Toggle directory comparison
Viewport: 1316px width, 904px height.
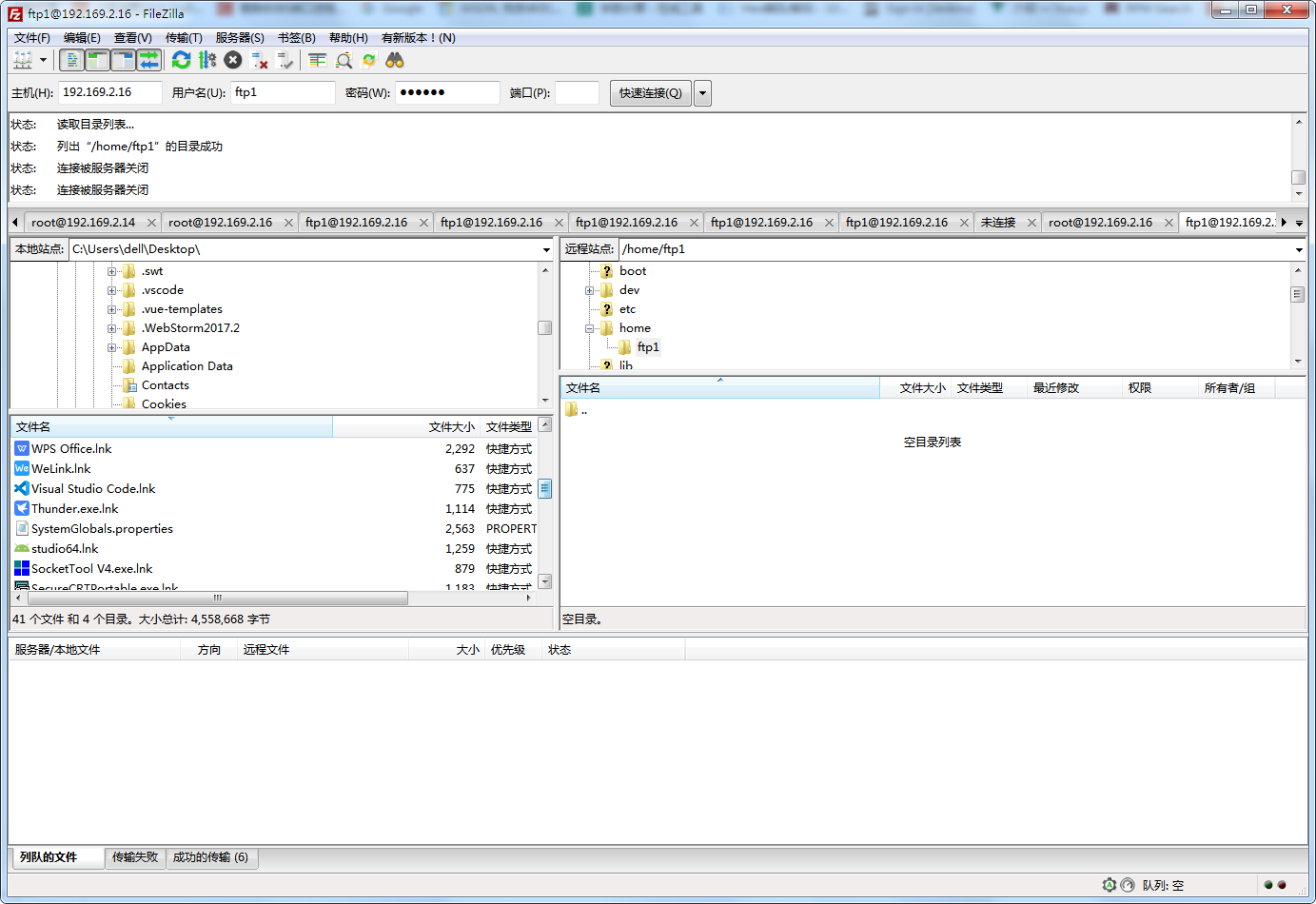coord(344,60)
